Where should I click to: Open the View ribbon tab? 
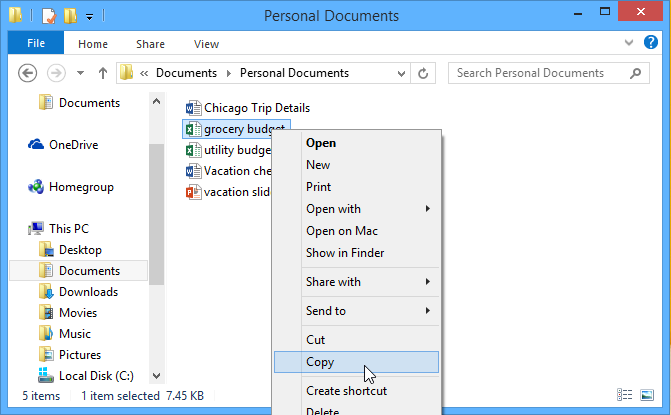tap(206, 44)
